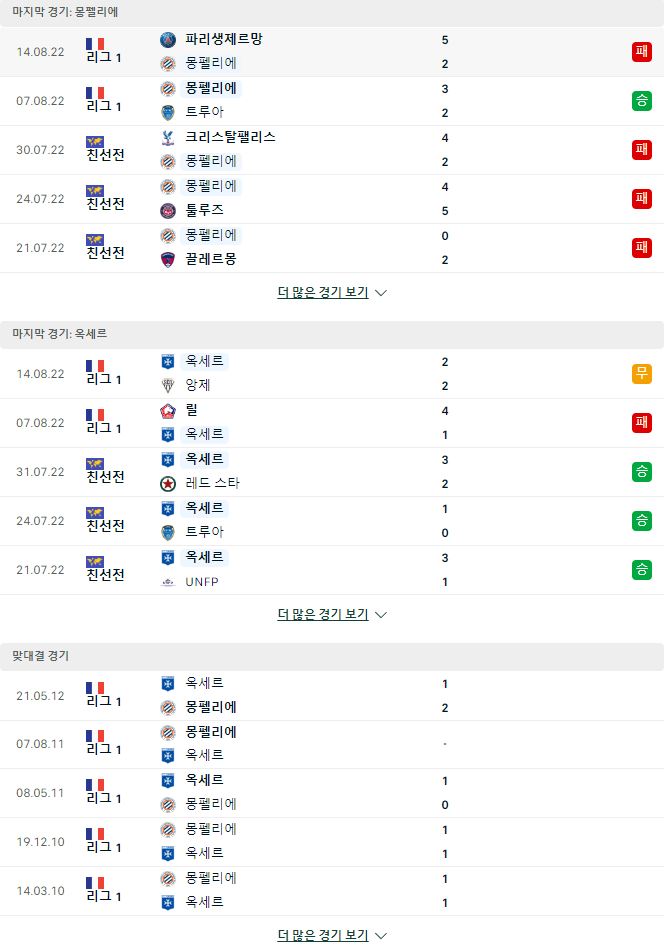Click the Angers club logo
The image size is (665, 950).
168,386
